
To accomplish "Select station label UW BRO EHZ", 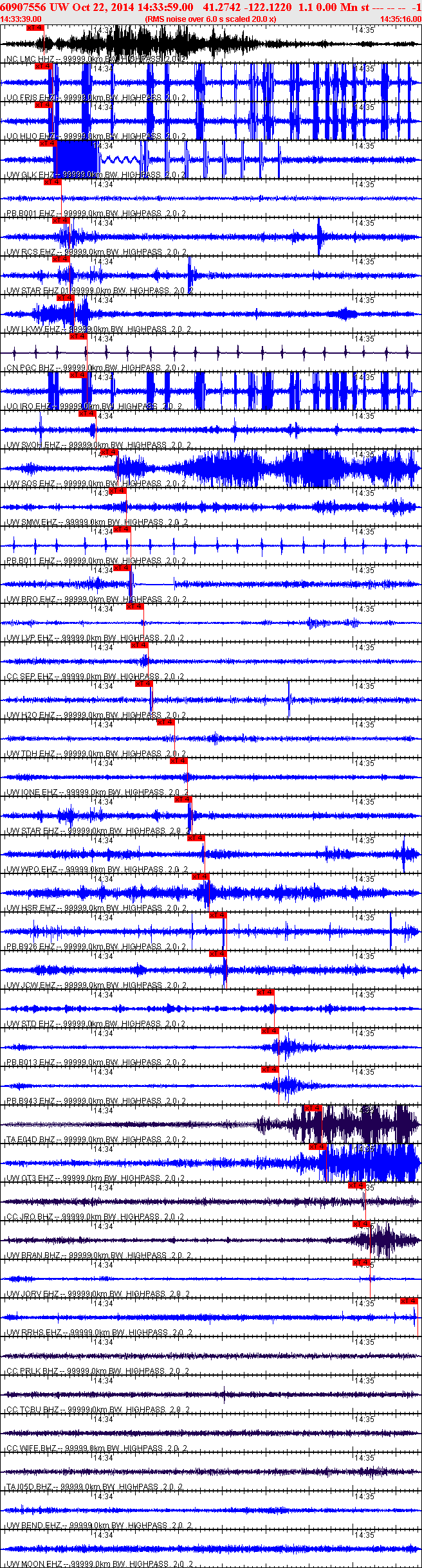I will tap(30, 599).
